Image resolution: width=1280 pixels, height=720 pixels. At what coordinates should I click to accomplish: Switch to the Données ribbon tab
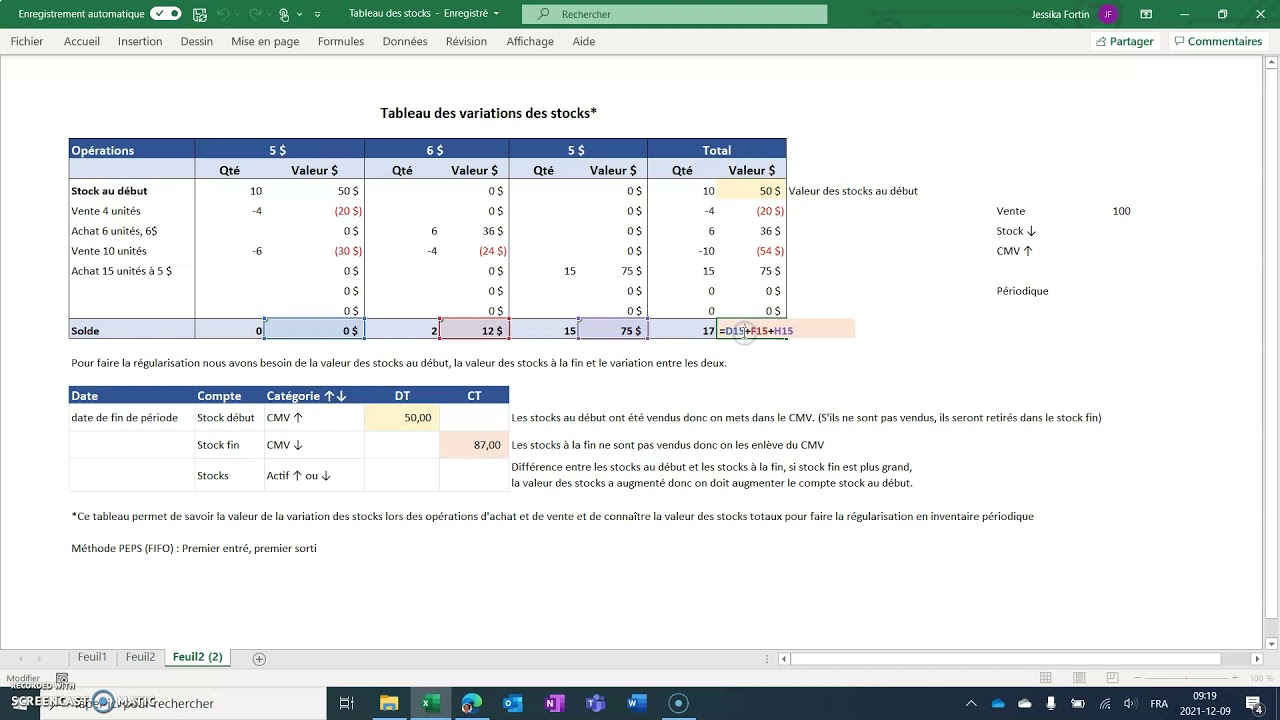click(x=405, y=41)
